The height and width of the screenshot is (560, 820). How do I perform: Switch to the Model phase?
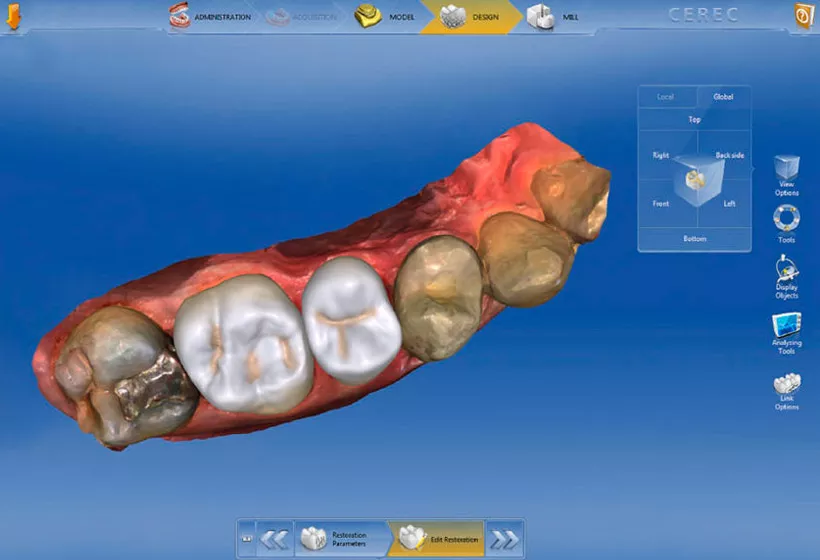click(386, 17)
